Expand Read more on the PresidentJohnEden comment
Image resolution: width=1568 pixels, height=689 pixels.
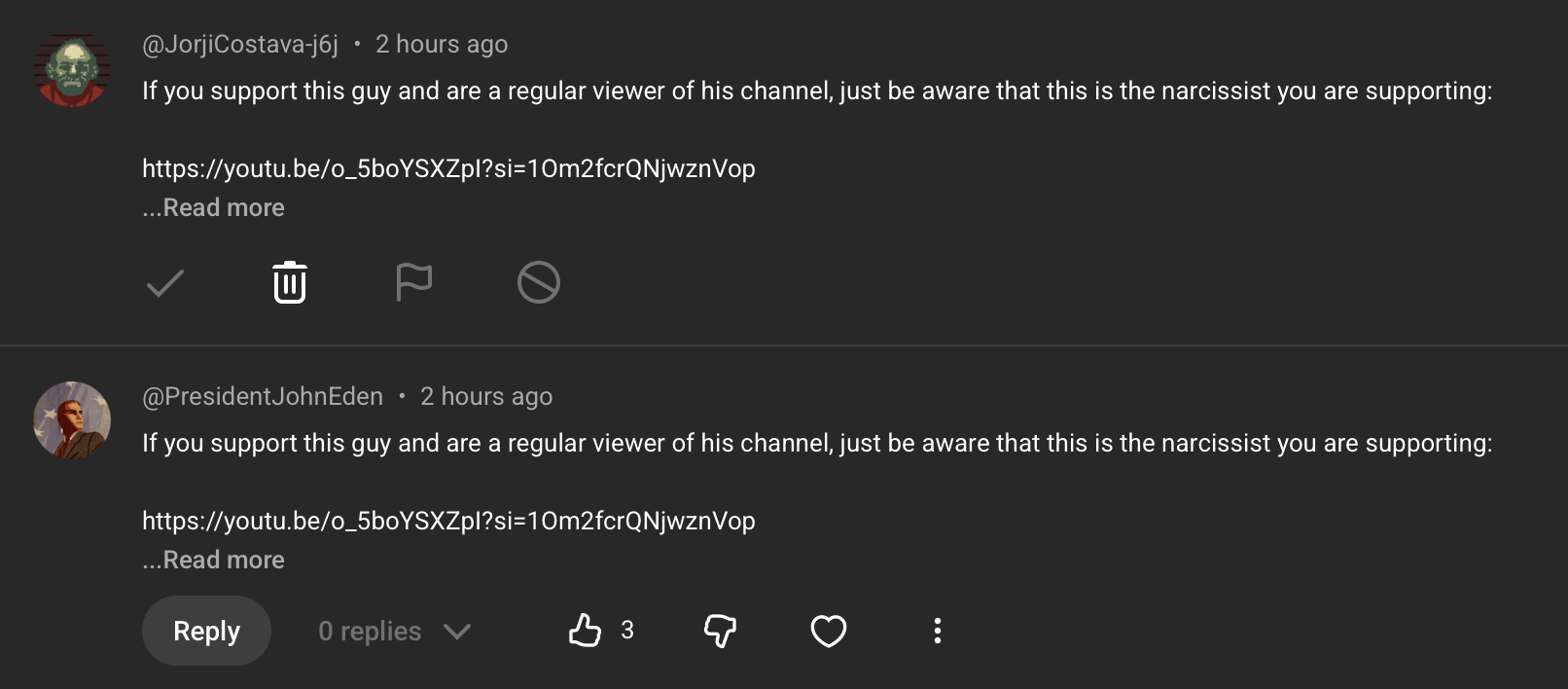tap(214, 560)
